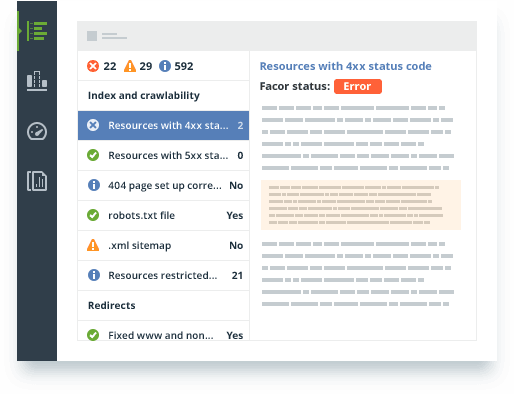
Task: Select Resources with 5xx status row
Action: pyautogui.click(x=163, y=155)
